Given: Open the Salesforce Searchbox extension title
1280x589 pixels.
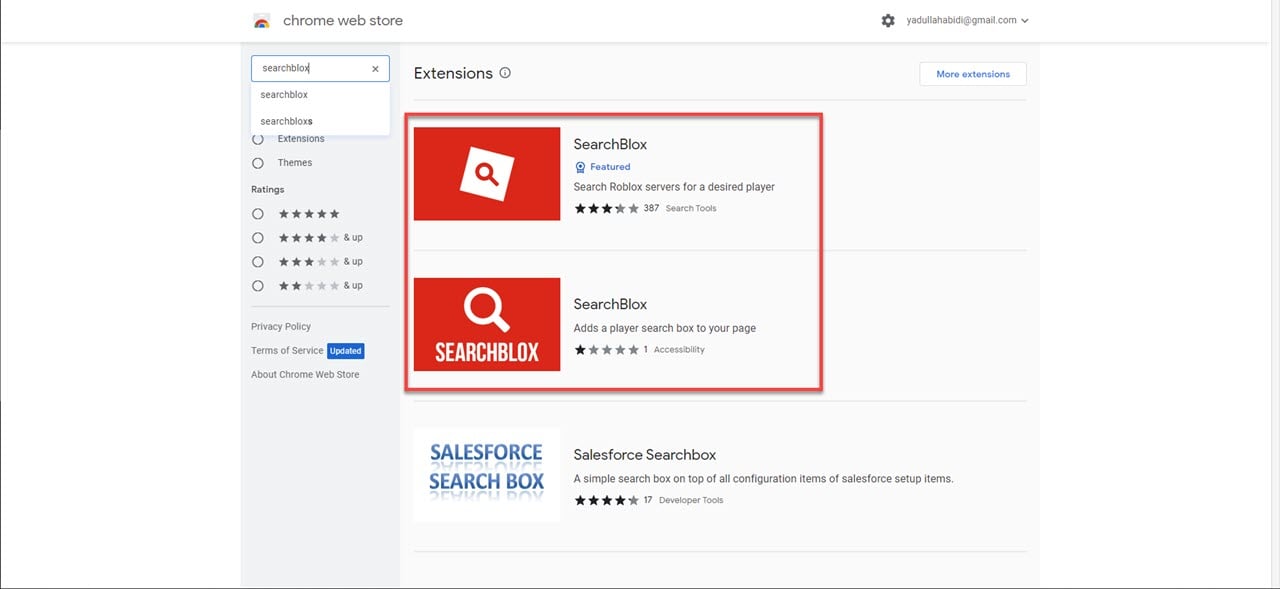Looking at the screenshot, I should (644, 455).
